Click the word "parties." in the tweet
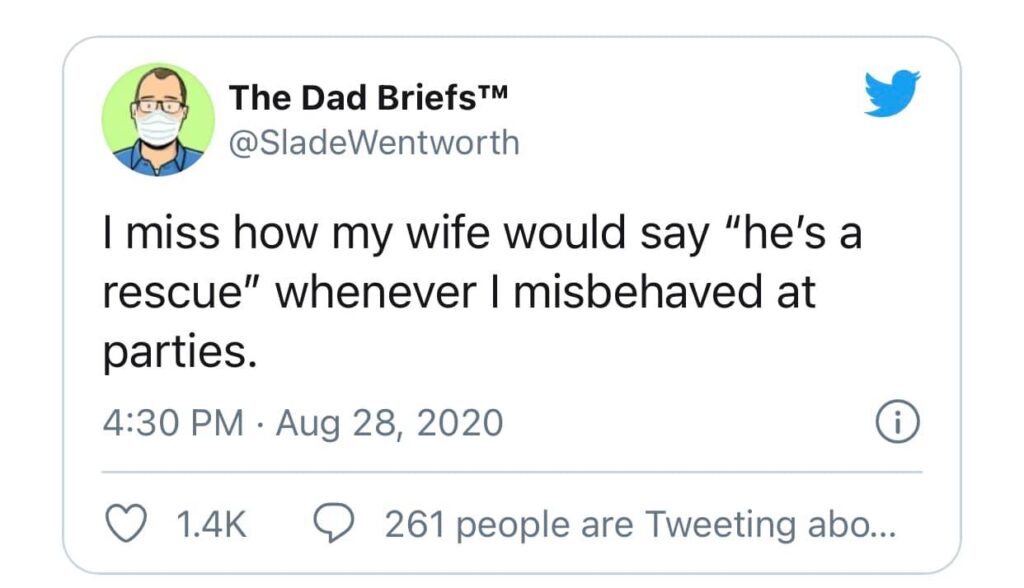Screen dimensions: 1024x588 tap(180, 350)
